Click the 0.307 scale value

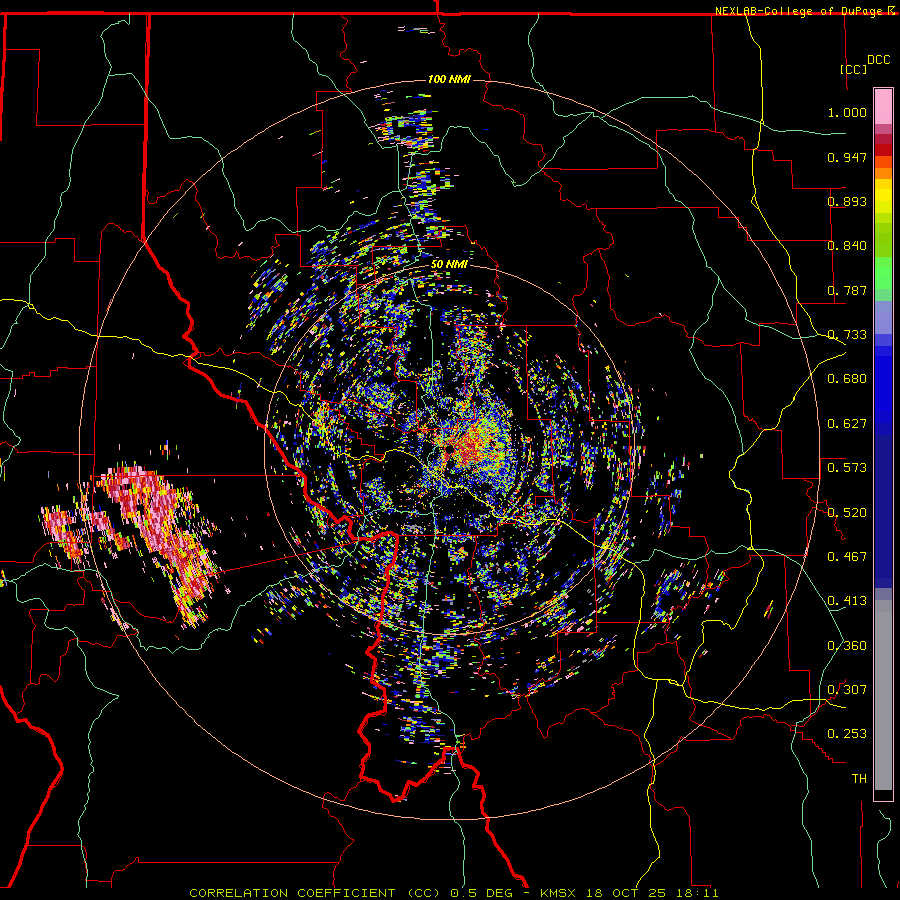tap(847, 690)
